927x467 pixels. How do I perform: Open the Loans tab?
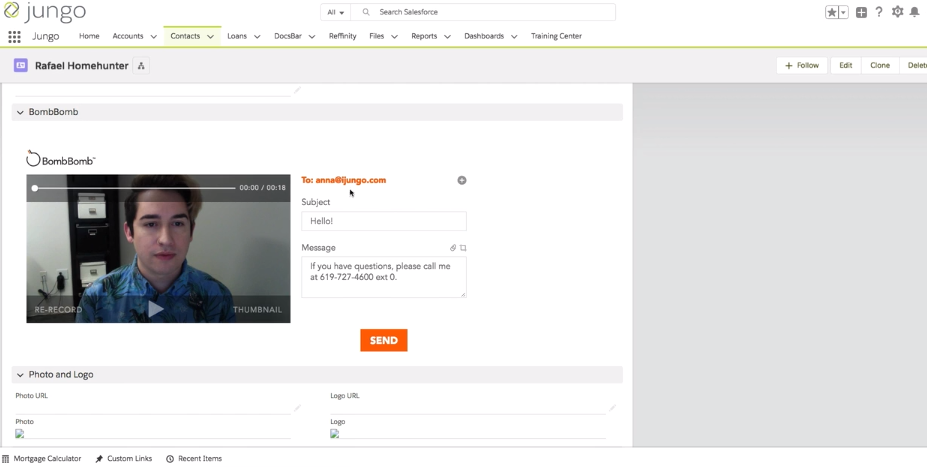237,36
